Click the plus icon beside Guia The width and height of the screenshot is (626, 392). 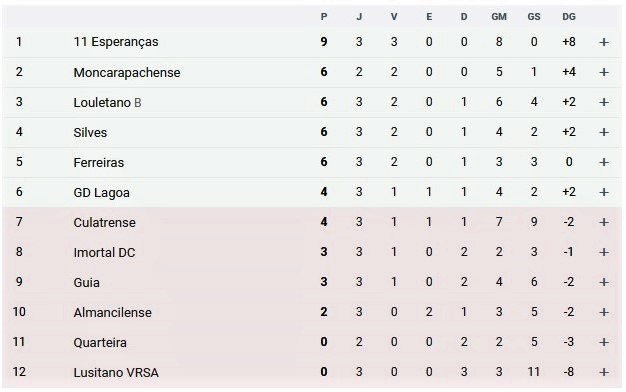pyautogui.click(x=604, y=282)
